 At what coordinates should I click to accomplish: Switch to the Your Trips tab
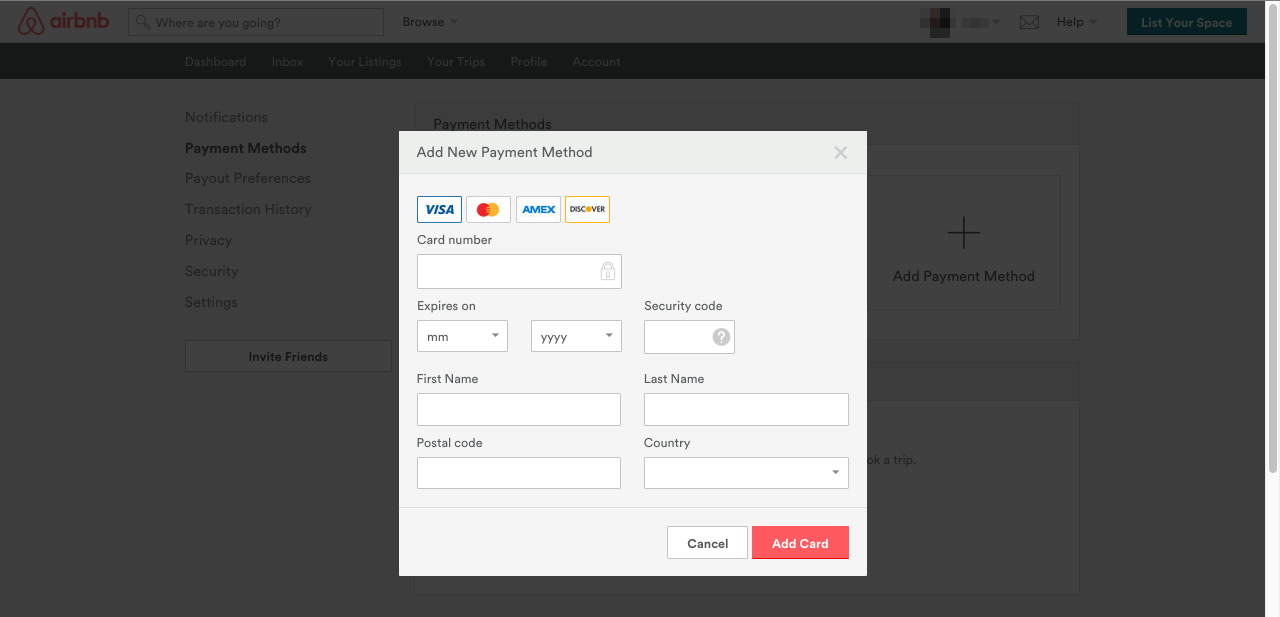[x=455, y=61]
